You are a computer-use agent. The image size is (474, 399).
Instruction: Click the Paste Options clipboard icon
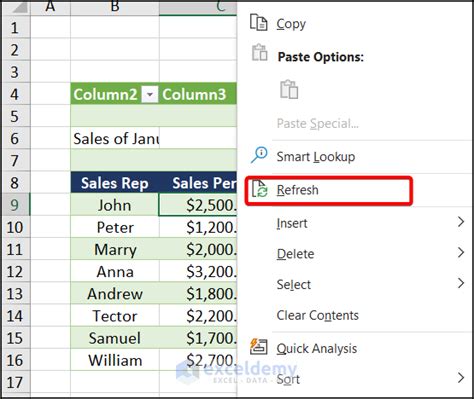point(260,53)
